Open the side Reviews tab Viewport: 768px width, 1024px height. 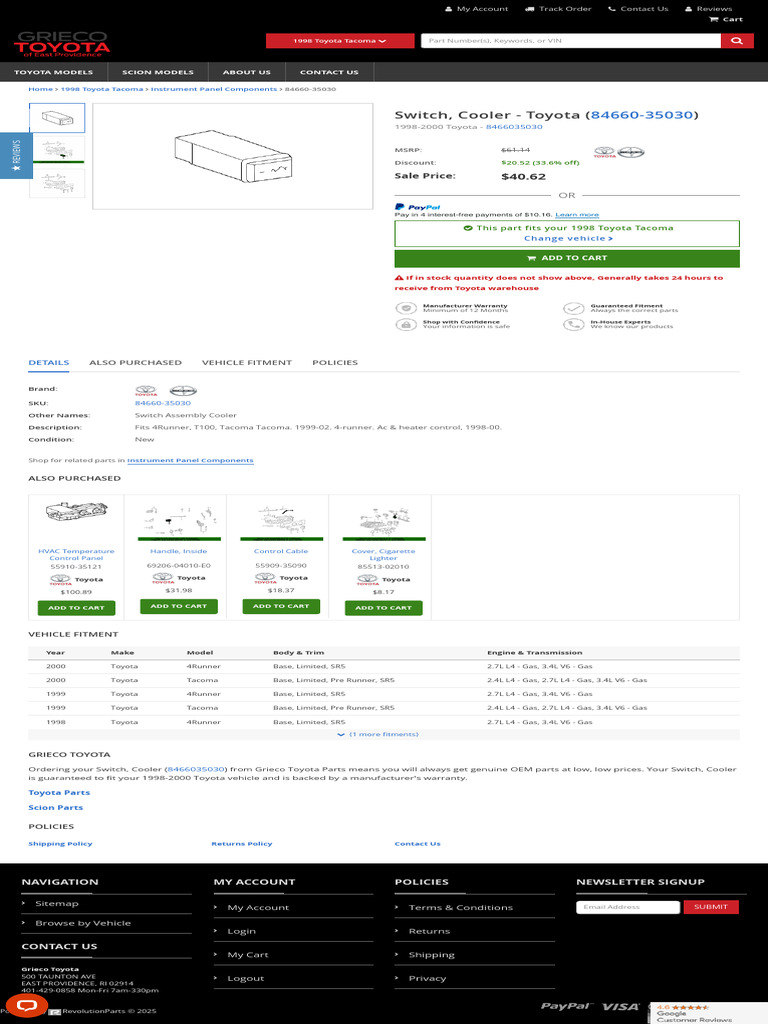(x=16, y=155)
